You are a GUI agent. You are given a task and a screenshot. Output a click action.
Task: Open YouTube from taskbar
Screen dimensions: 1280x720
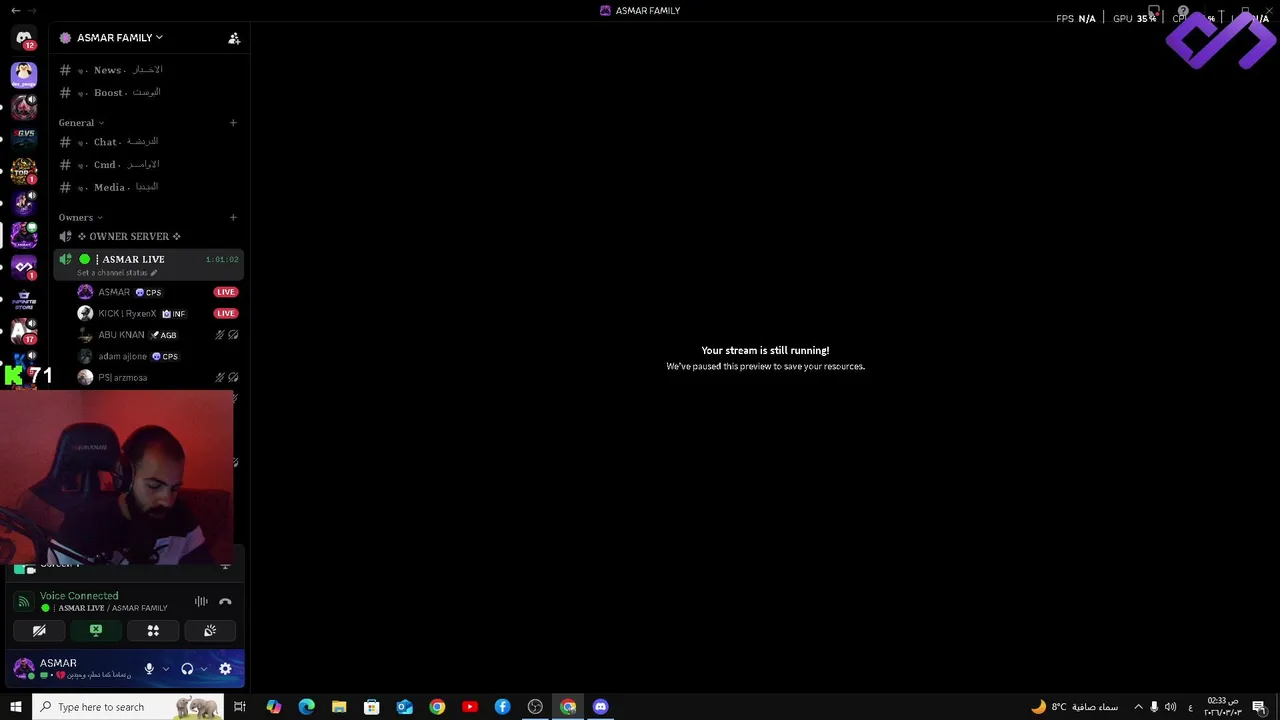click(470, 707)
